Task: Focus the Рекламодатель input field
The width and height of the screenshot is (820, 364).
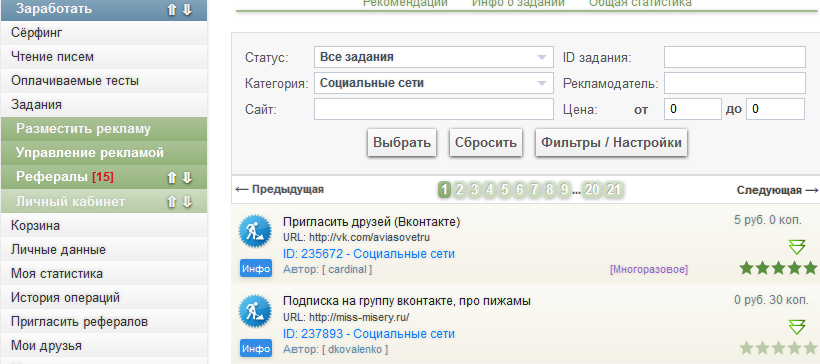Action: (735, 83)
